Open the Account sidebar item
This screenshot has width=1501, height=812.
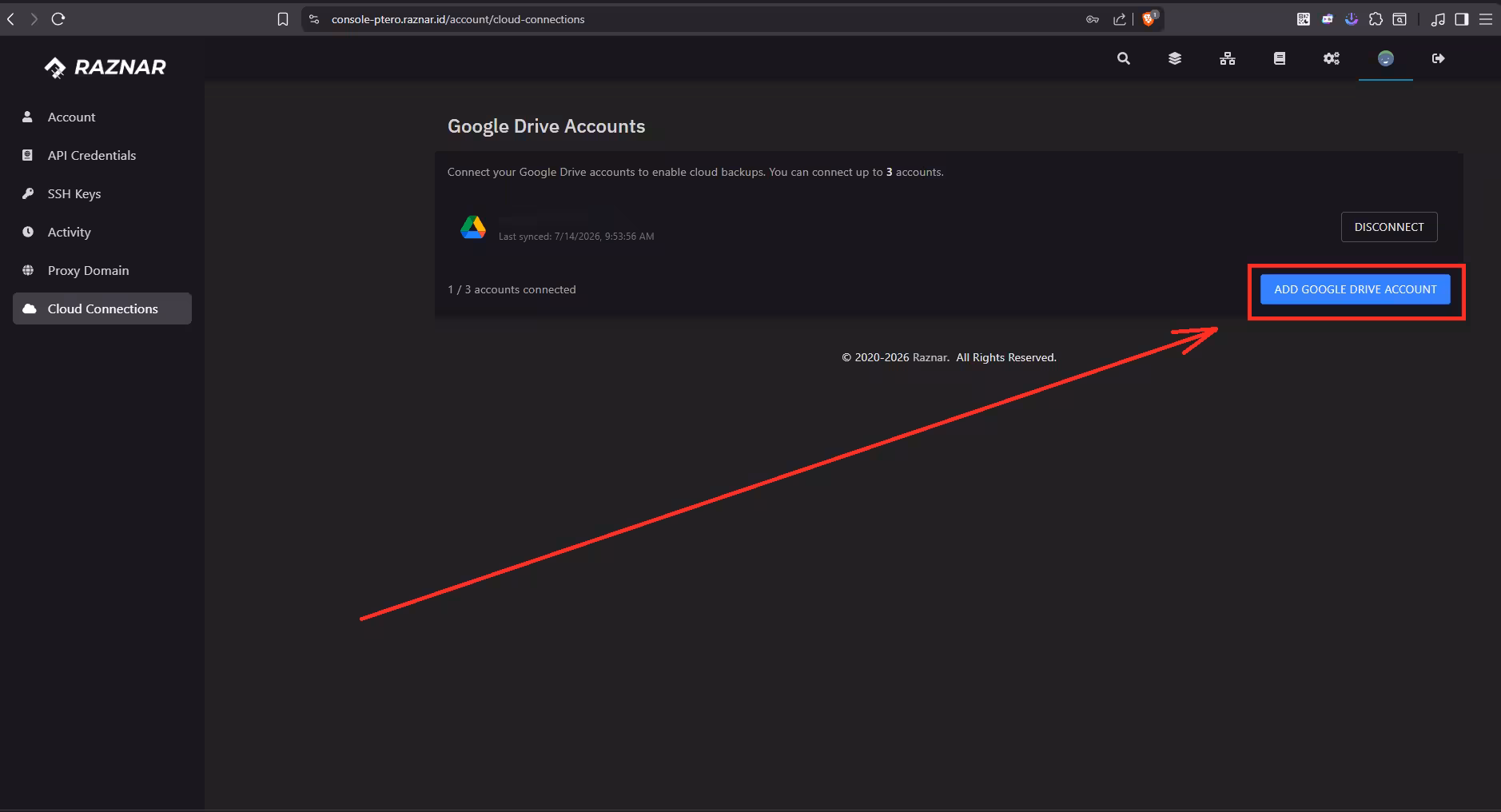coord(102,117)
